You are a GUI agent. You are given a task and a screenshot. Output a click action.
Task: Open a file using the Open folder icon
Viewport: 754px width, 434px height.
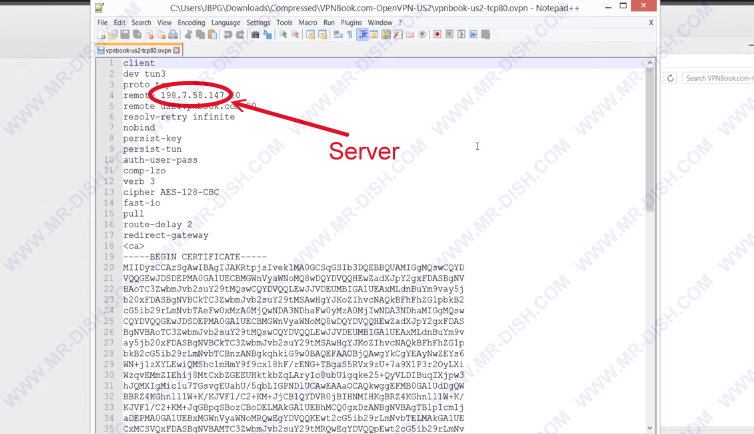point(113,35)
